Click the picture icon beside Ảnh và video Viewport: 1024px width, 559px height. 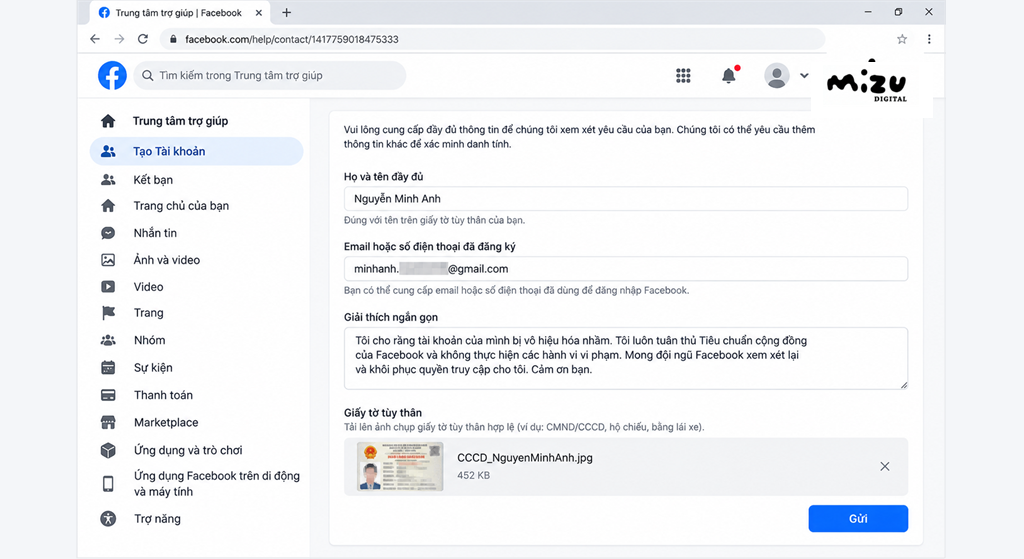(x=108, y=260)
